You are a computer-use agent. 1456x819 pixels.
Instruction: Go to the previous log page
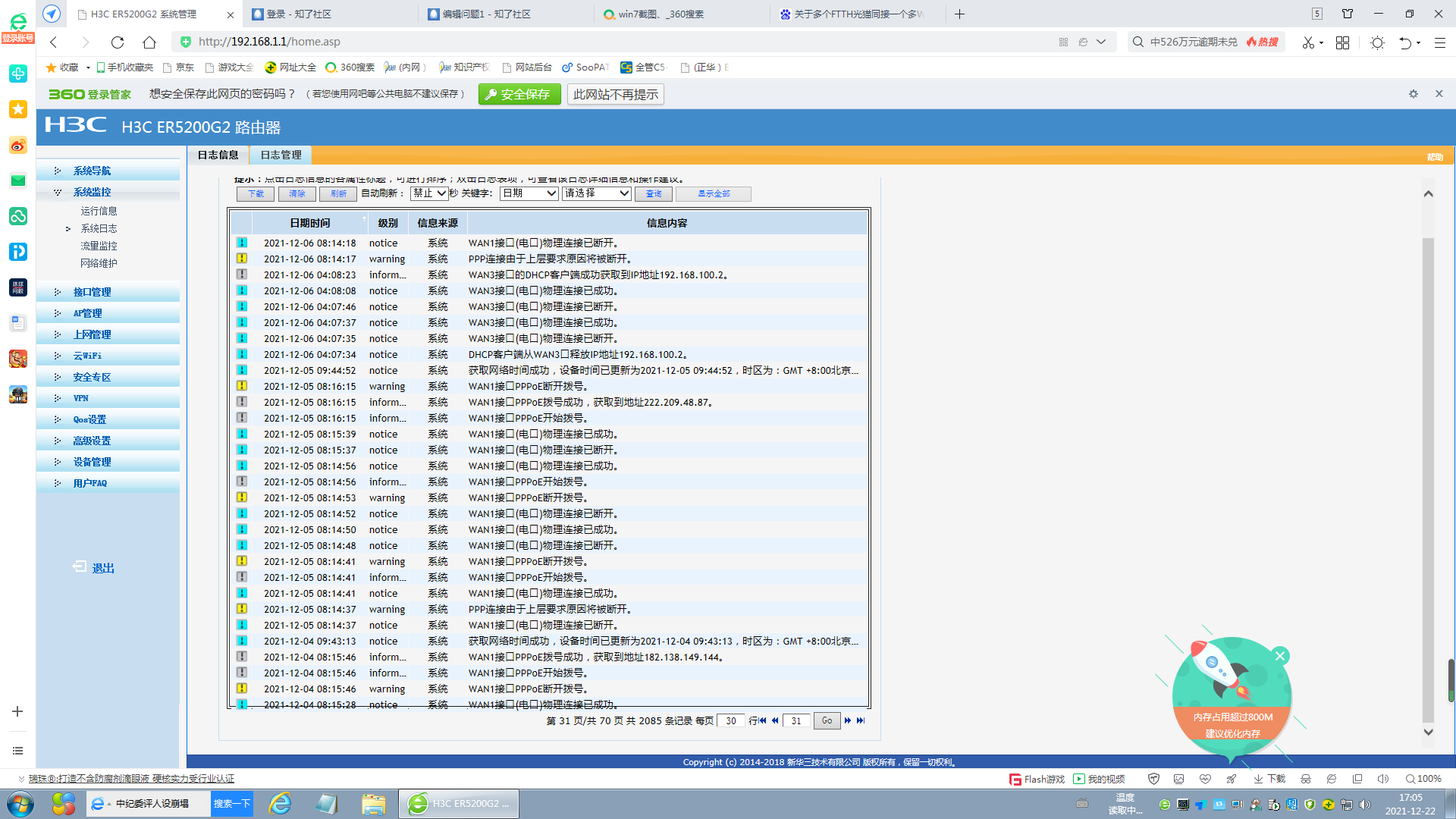(x=775, y=721)
